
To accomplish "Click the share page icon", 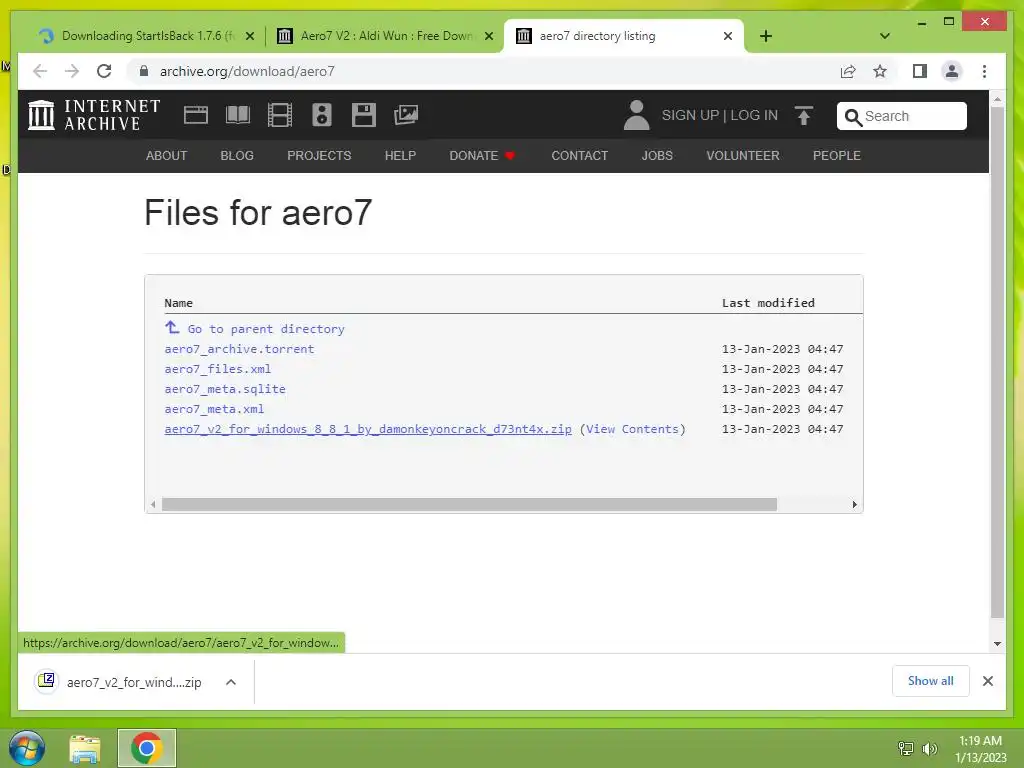I will (x=848, y=71).
